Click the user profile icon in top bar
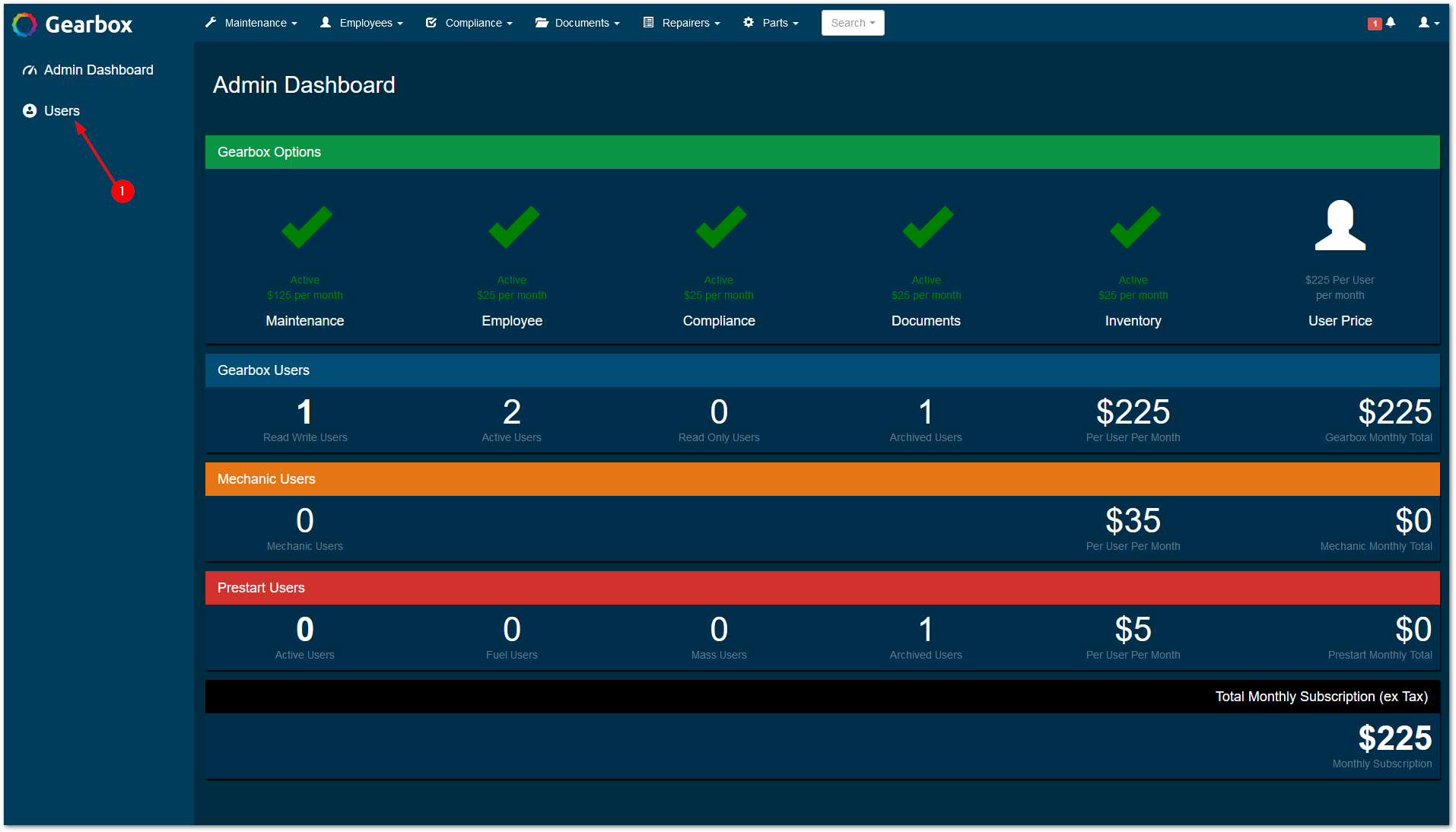 (1424, 23)
